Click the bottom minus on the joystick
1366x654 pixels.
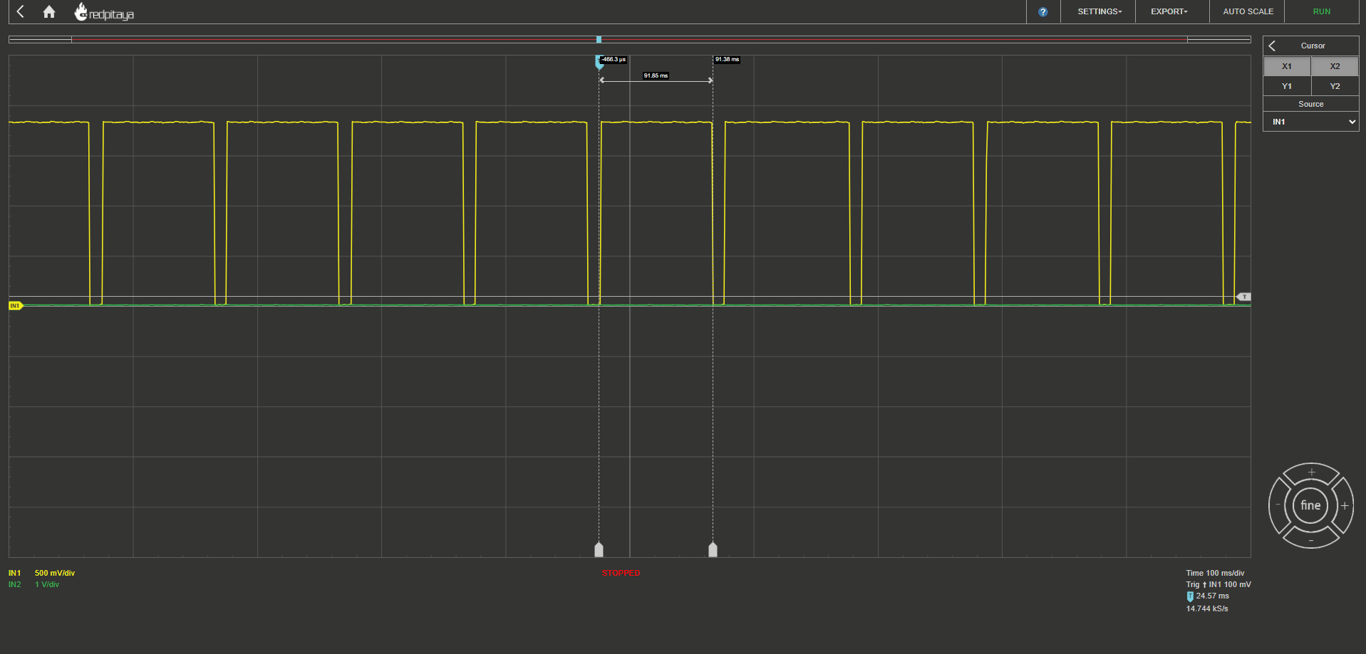click(x=1311, y=539)
